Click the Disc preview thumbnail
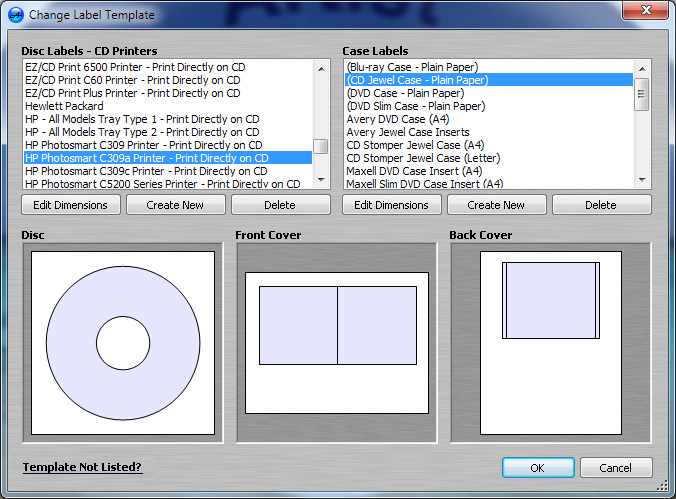Screen dimensions: 676x499 (123, 343)
